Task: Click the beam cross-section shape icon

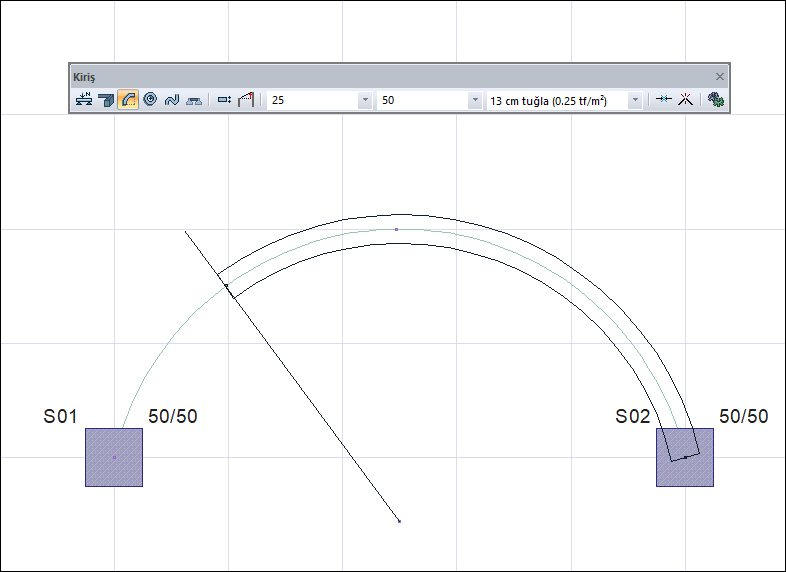Action: coord(194,100)
